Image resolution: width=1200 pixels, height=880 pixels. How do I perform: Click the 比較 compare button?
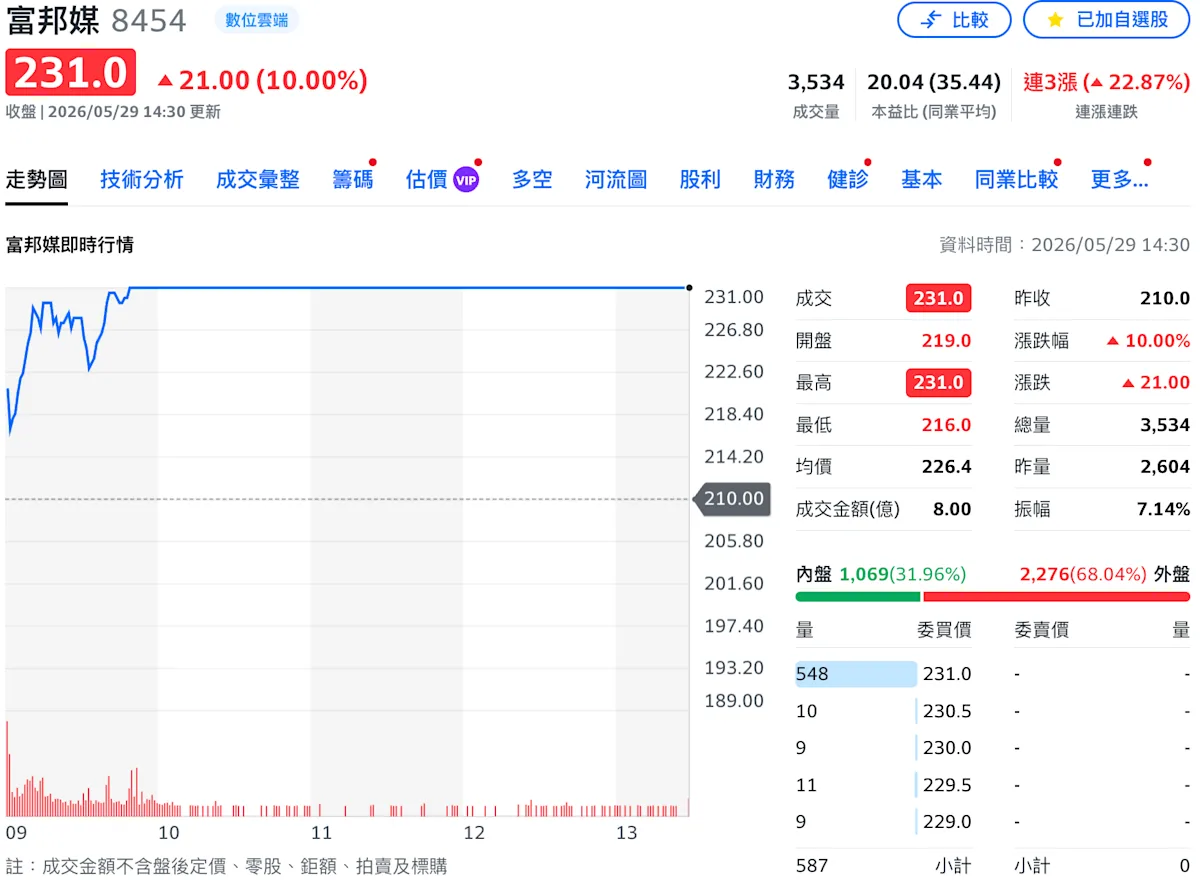[954, 20]
